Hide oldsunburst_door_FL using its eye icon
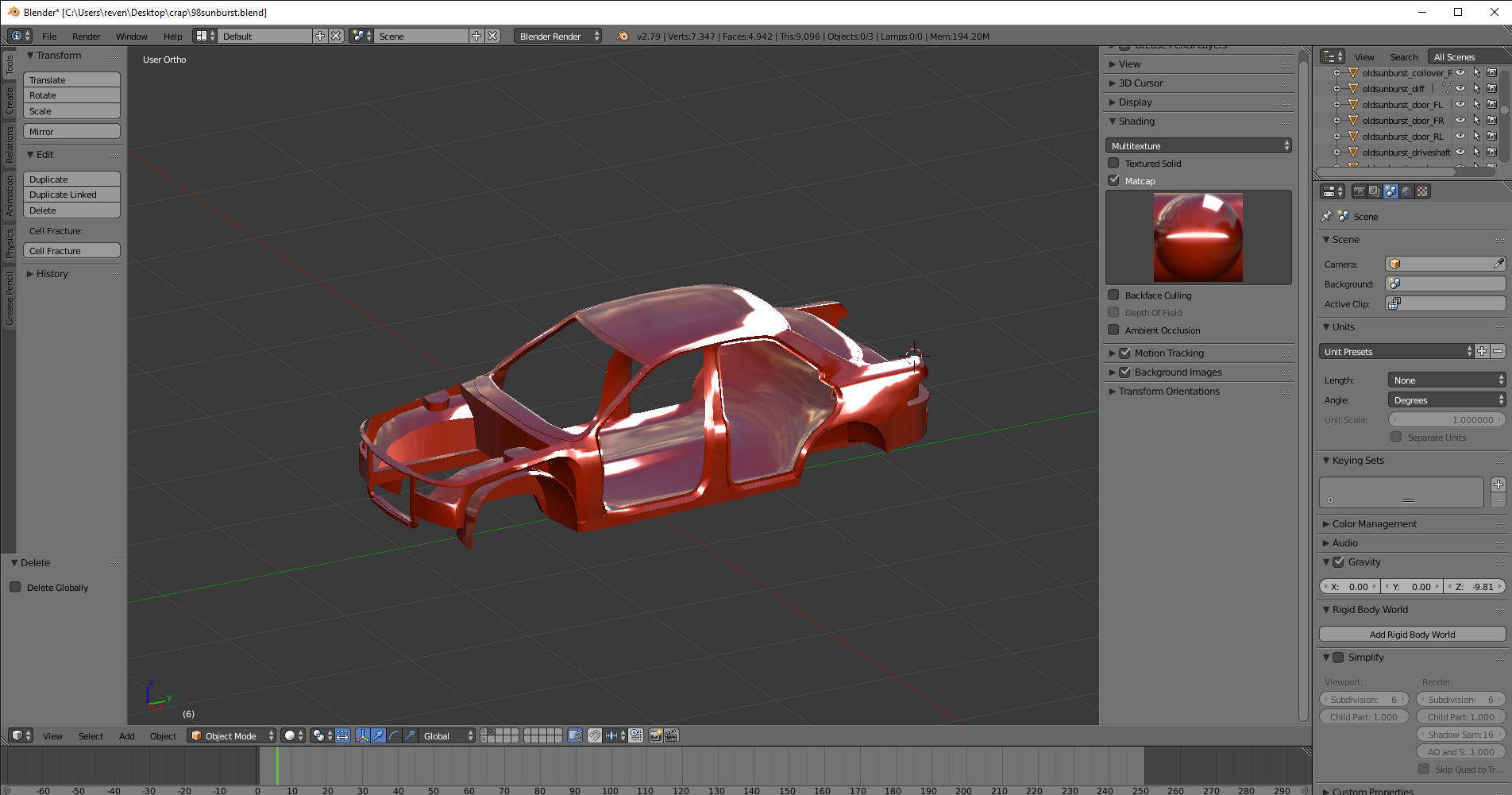The height and width of the screenshot is (795, 1512). point(1460,105)
